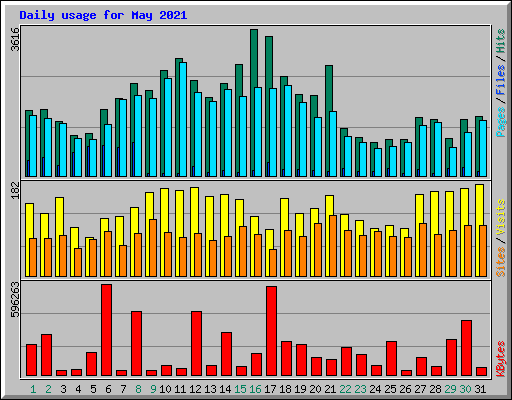The width and height of the screenshot is (512, 400).
Task: Click the red KBytes bar for day 6
Action: pyautogui.click(x=107, y=330)
